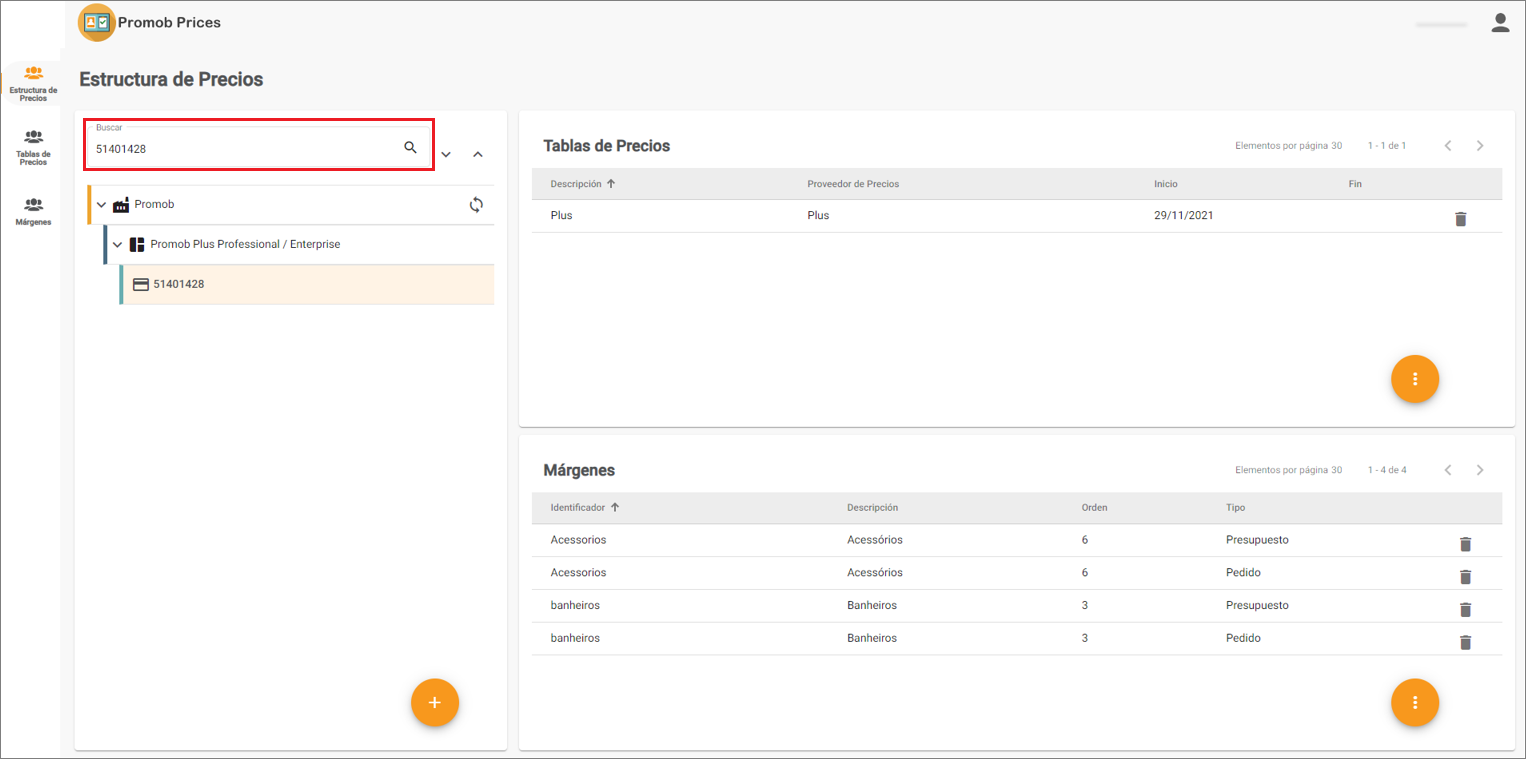Click Elementos por página in Tablas de Precios
This screenshot has height=759, width=1526.
(x=1288, y=146)
